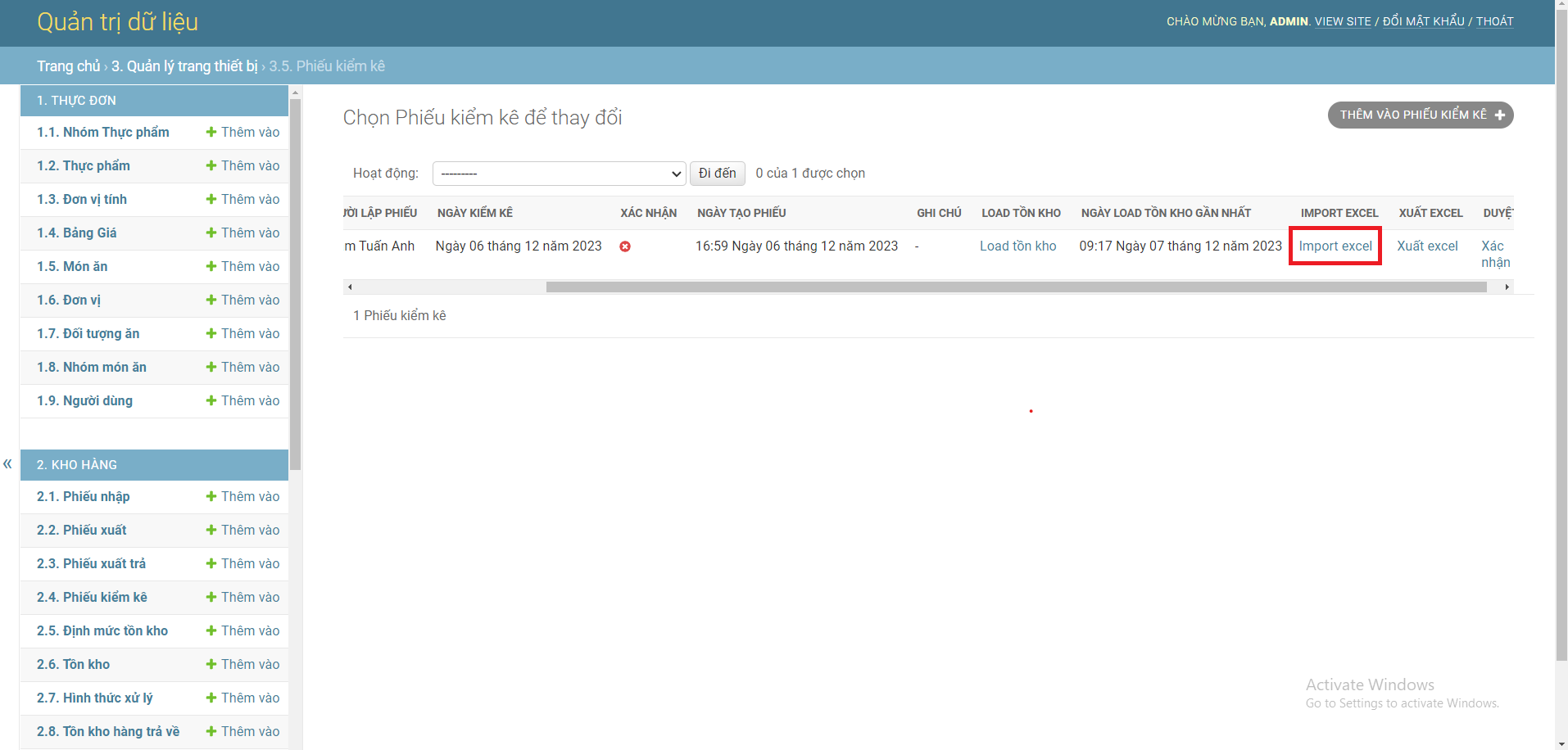Open 3. Quản lý trang thiết bị breadcrumb
This screenshot has height=750, width=1568.
(x=184, y=66)
